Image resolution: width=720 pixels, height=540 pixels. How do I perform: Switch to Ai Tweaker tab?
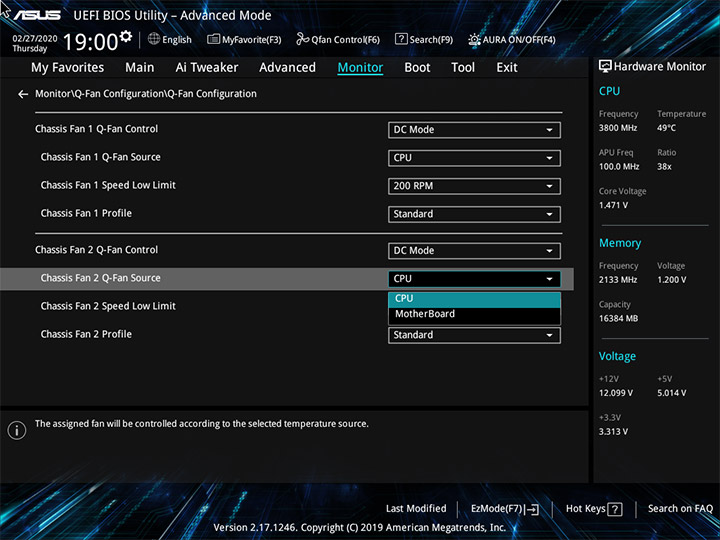[207, 68]
